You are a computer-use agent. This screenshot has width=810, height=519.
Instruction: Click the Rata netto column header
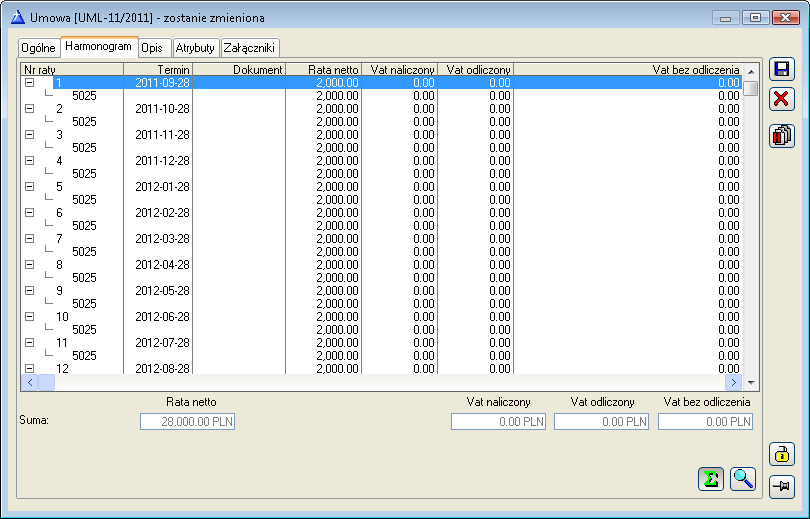(x=323, y=69)
